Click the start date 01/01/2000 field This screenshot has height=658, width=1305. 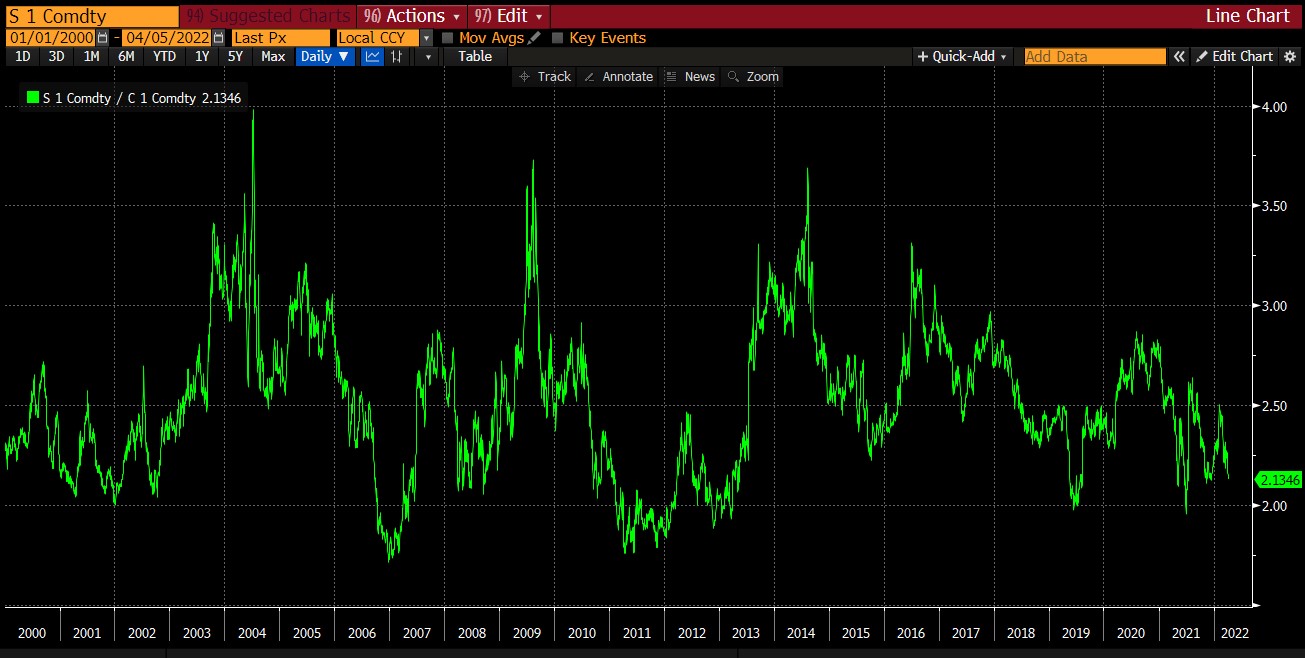click(50, 38)
